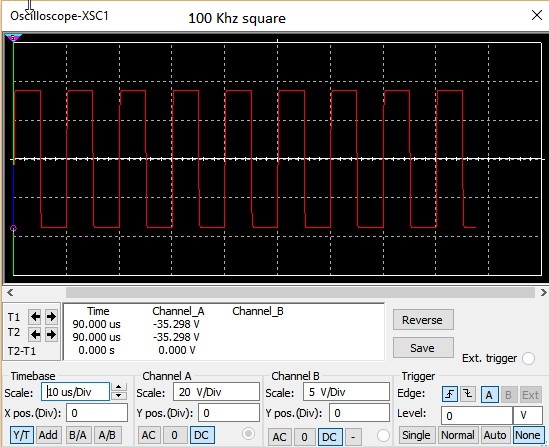Screen dimensions: 549x447
Task: Move T1 cursor right with arrow
Action: pos(51,317)
